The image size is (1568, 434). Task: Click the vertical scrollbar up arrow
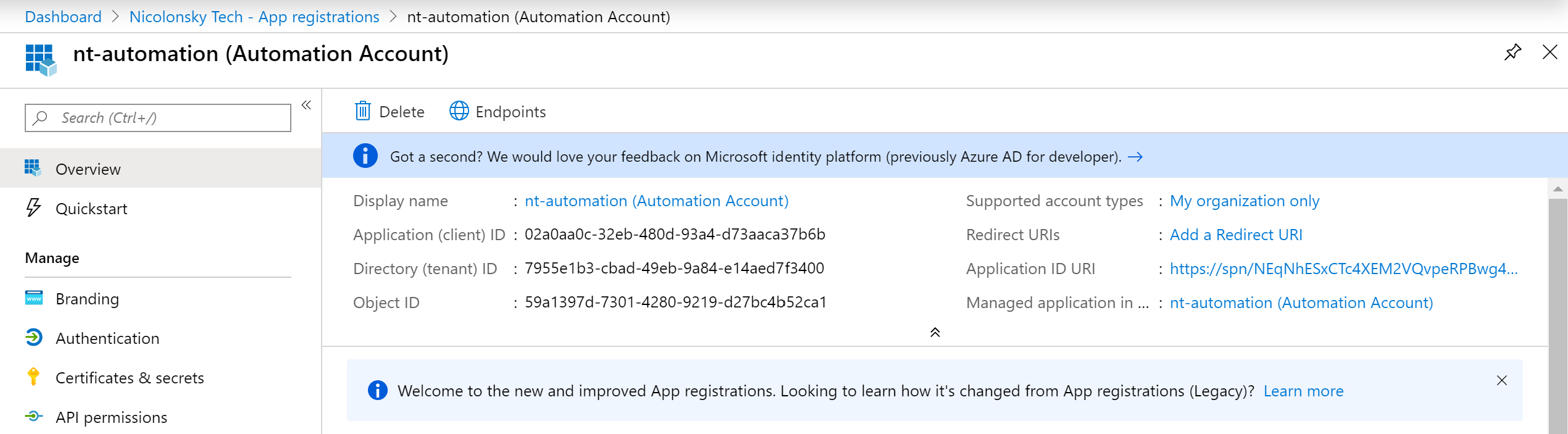coord(1558,189)
